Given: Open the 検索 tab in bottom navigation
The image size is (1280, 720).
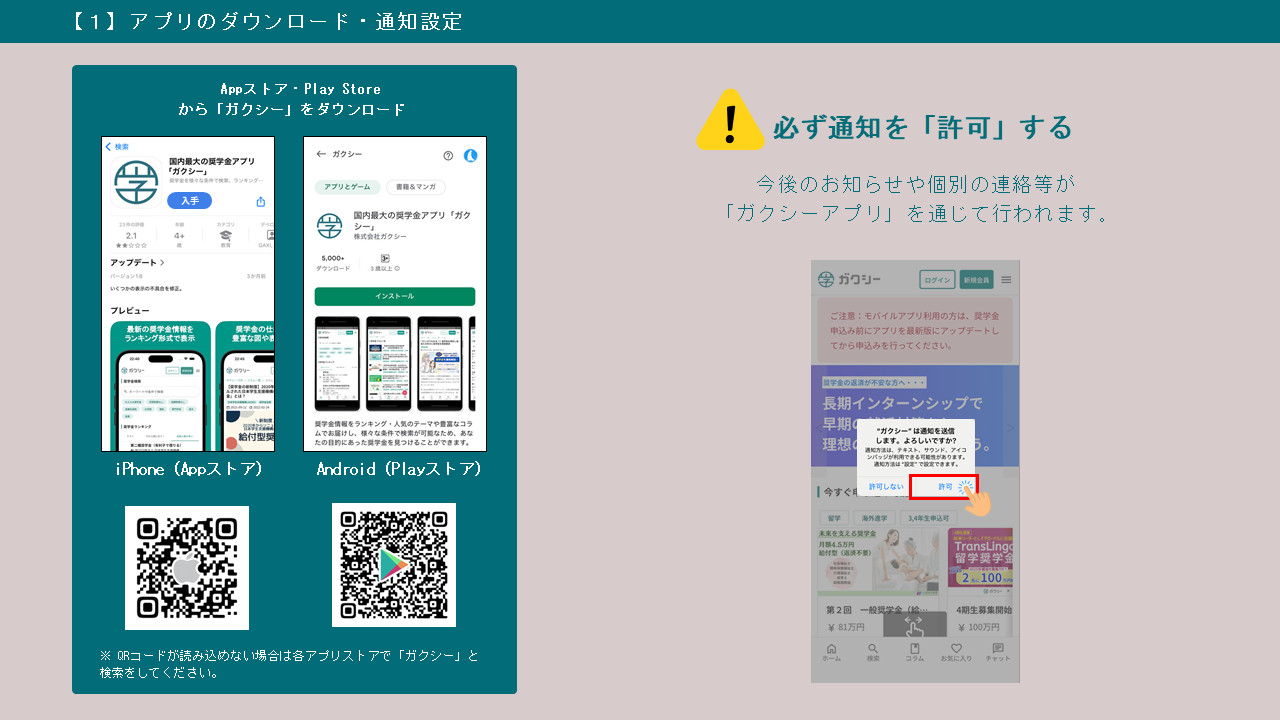Looking at the screenshot, I should (873, 653).
